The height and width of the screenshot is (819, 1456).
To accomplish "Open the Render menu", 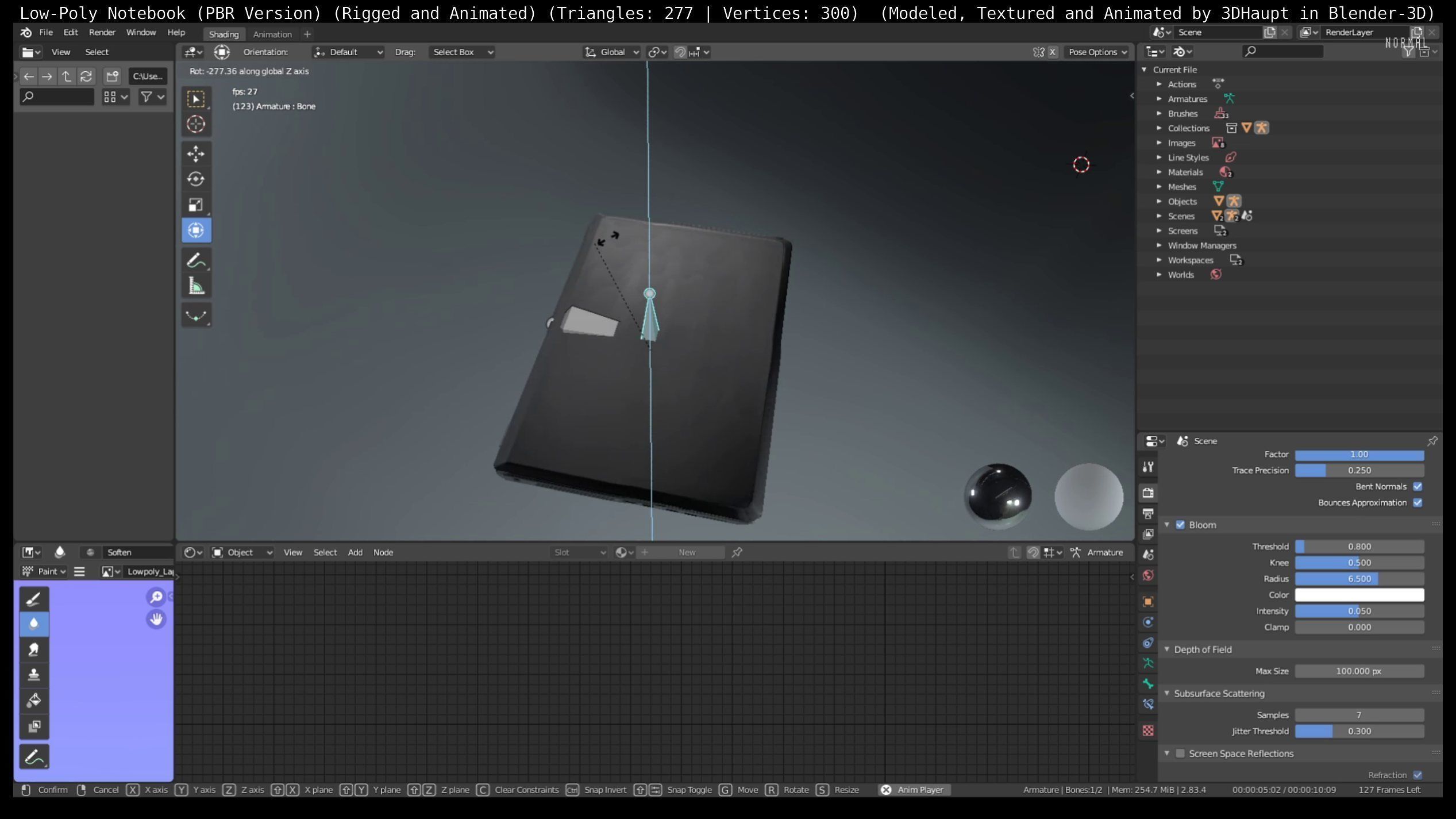I will pyautogui.click(x=102, y=32).
